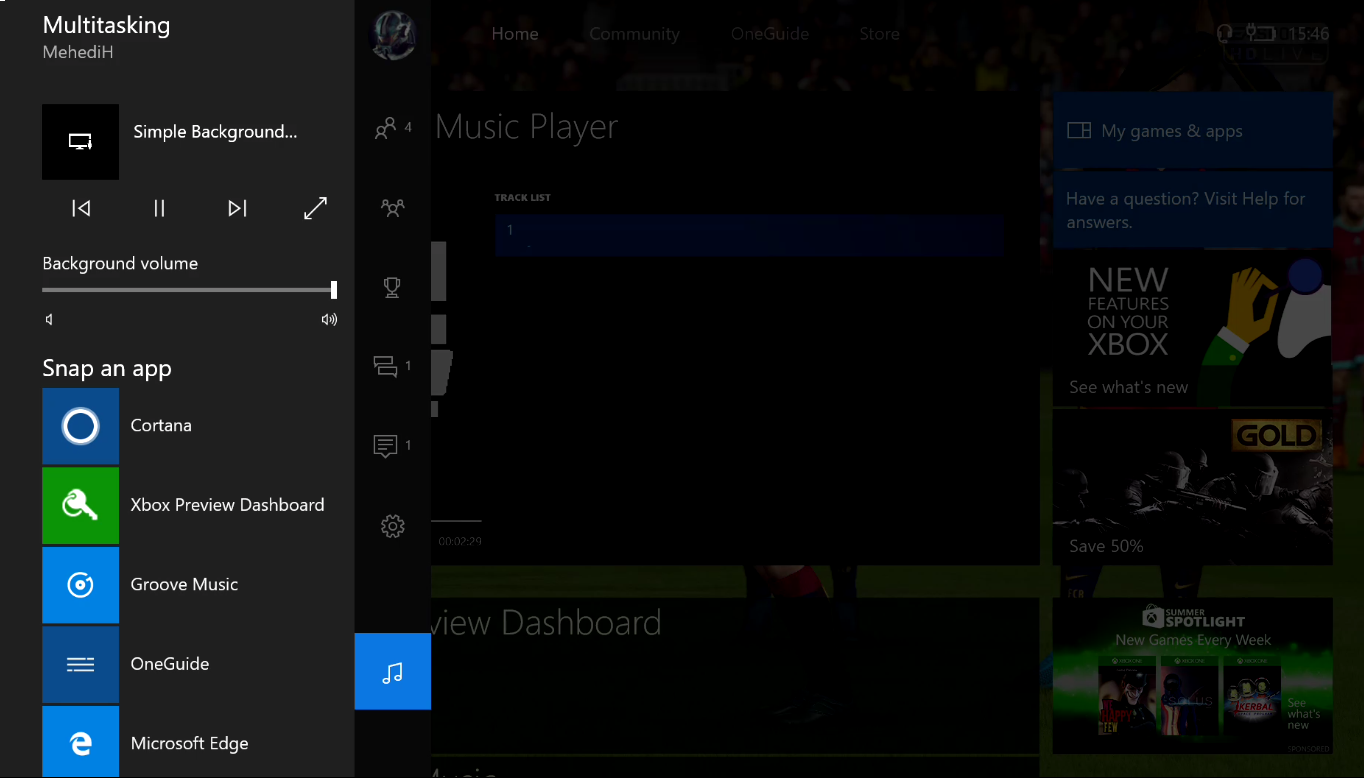
Task: Set the Background volume slider
Action: pyautogui.click(x=190, y=290)
